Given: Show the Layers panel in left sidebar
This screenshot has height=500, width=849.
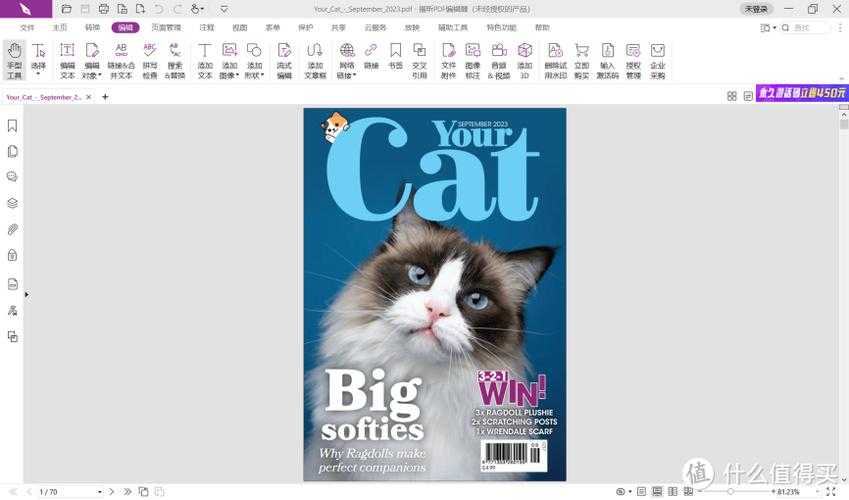Looking at the screenshot, I should coord(12,203).
